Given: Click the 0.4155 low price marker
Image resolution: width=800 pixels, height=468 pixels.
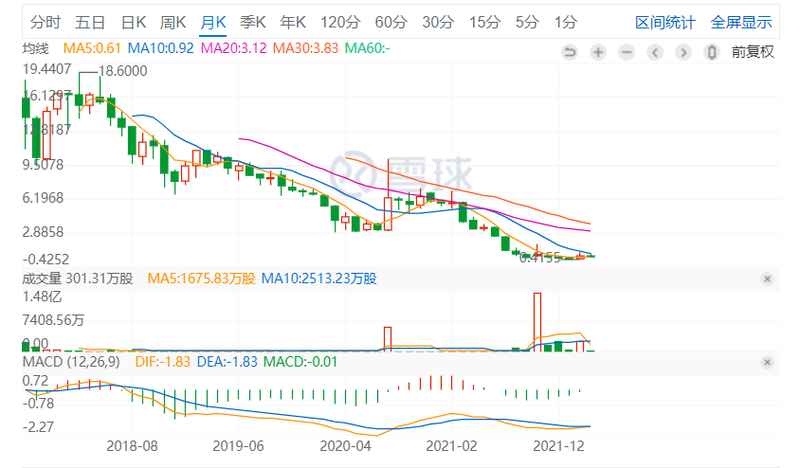Looking at the screenshot, I should pos(540,258).
